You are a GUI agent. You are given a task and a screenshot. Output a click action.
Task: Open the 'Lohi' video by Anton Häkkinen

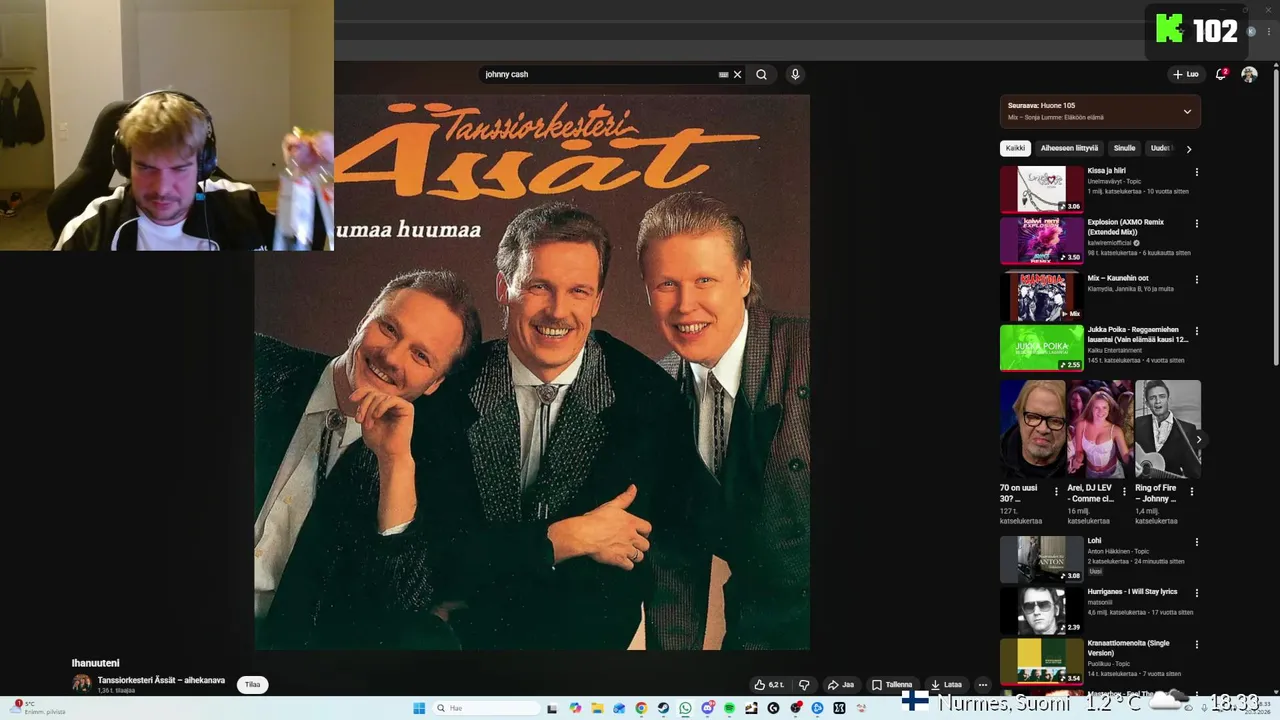(1042, 559)
